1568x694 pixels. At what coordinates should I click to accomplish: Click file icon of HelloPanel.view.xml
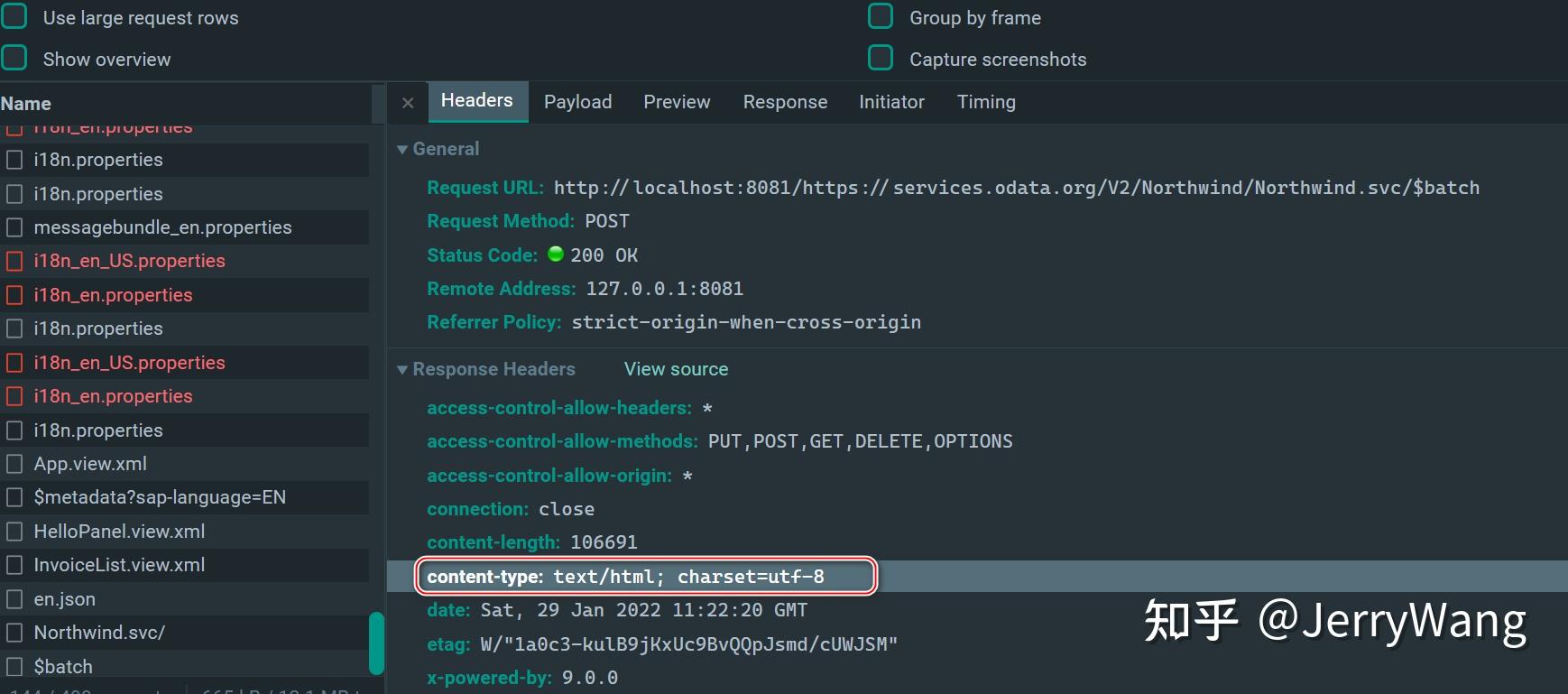coord(14,532)
